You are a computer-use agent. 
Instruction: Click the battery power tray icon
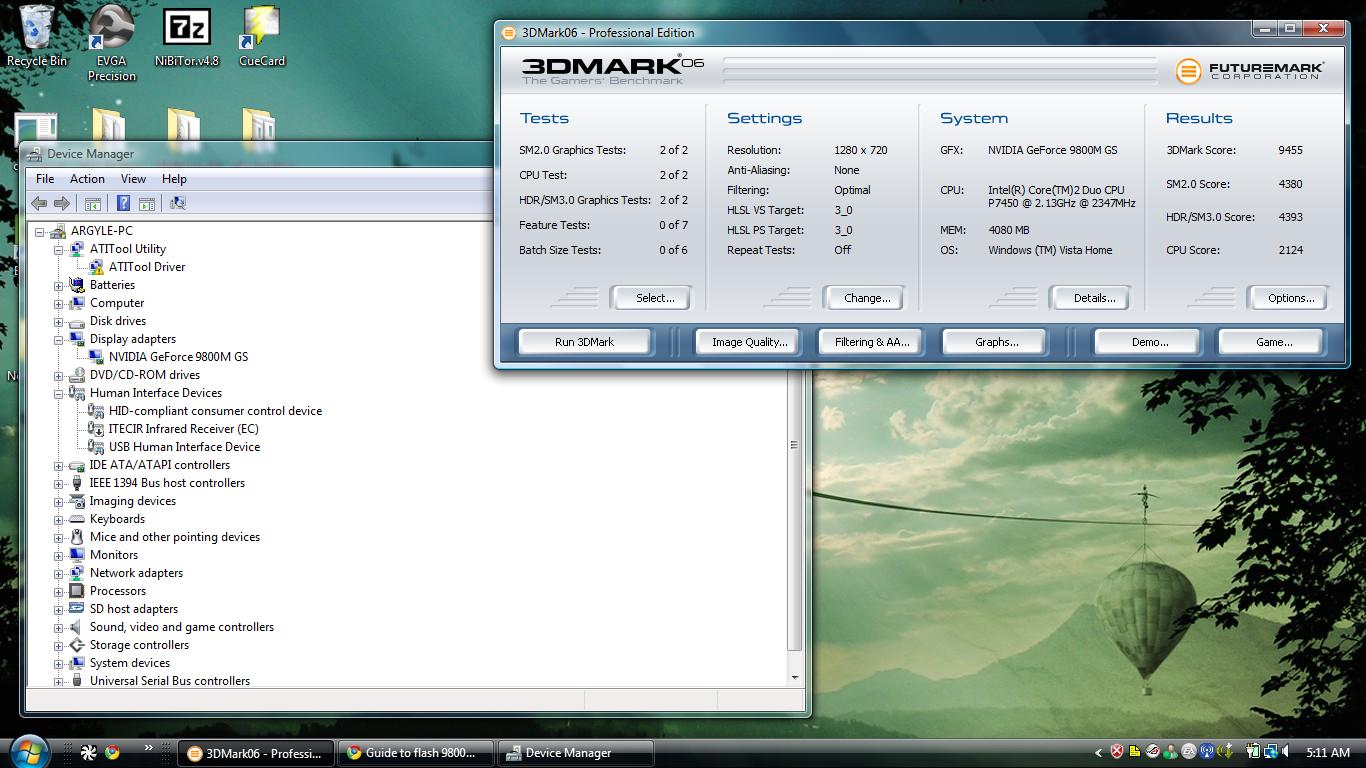click(1253, 752)
